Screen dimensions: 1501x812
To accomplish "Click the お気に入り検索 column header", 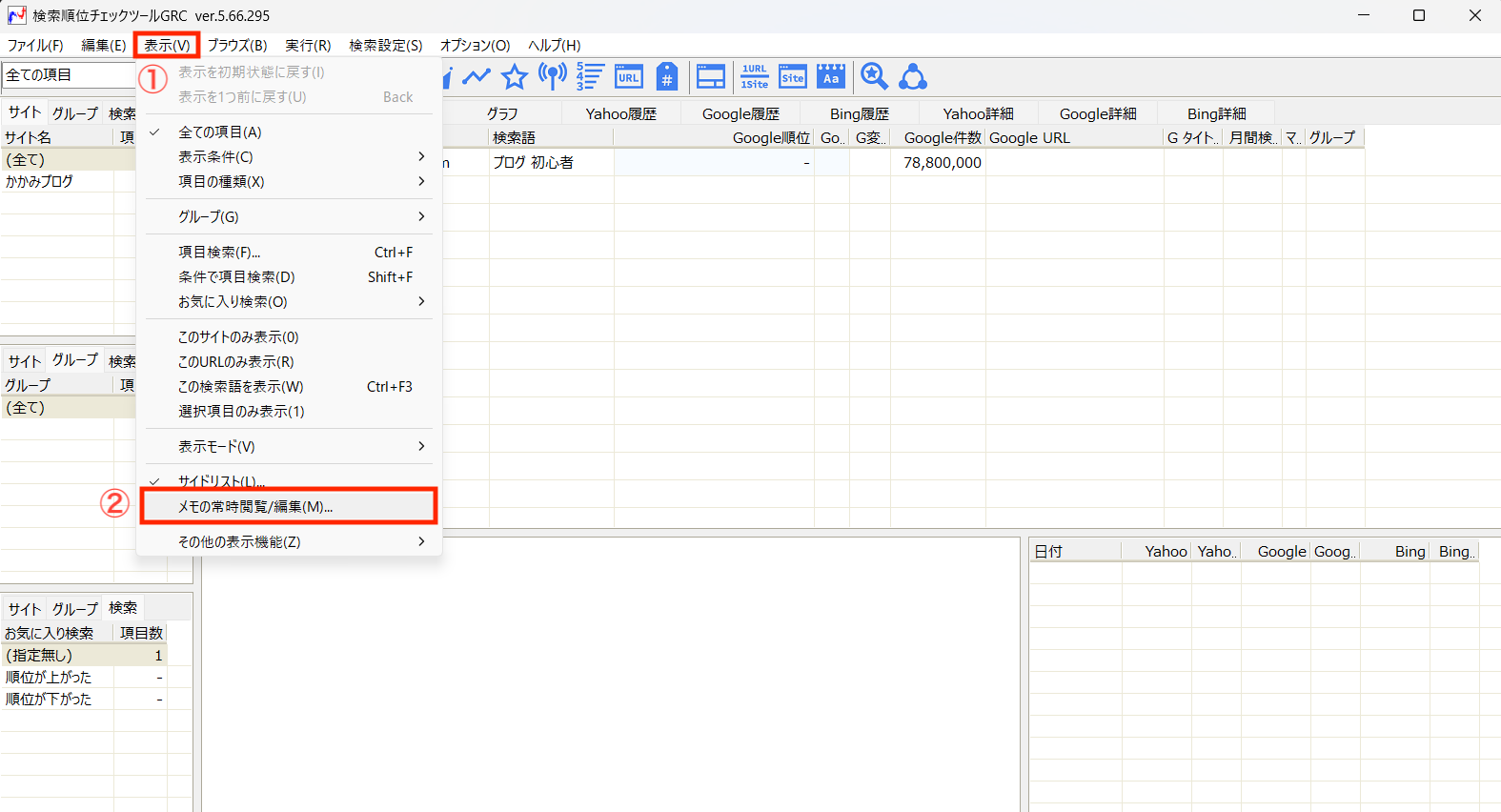I will pos(57,633).
